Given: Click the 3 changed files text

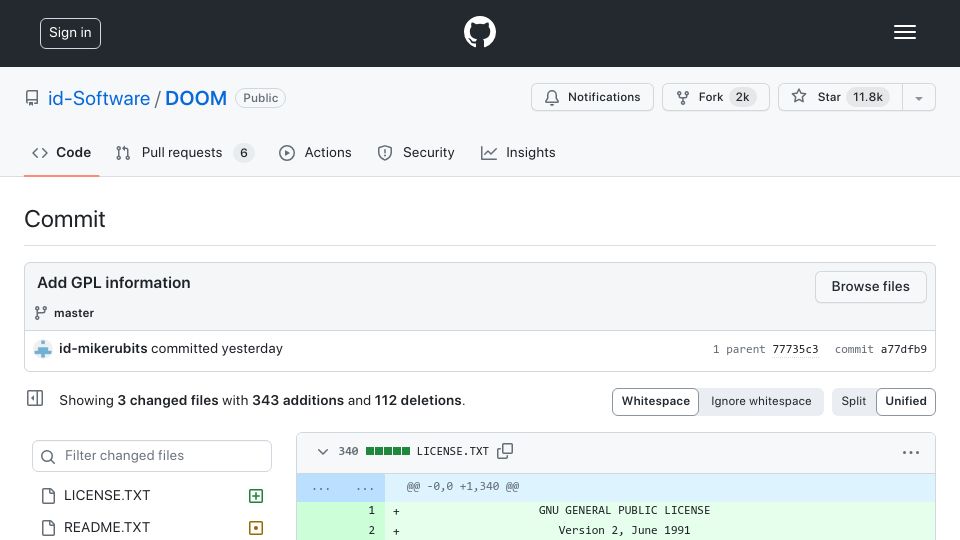Looking at the screenshot, I should point(168,400).
